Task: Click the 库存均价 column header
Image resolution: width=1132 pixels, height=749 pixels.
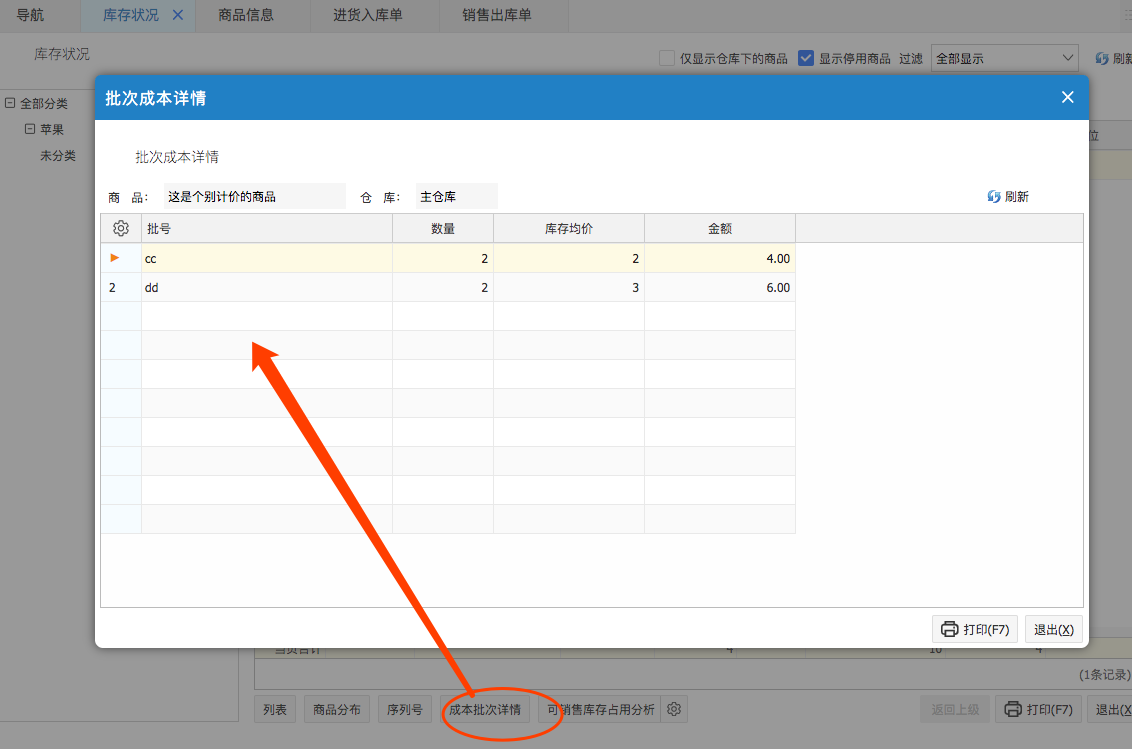Action: click(568, 228)
